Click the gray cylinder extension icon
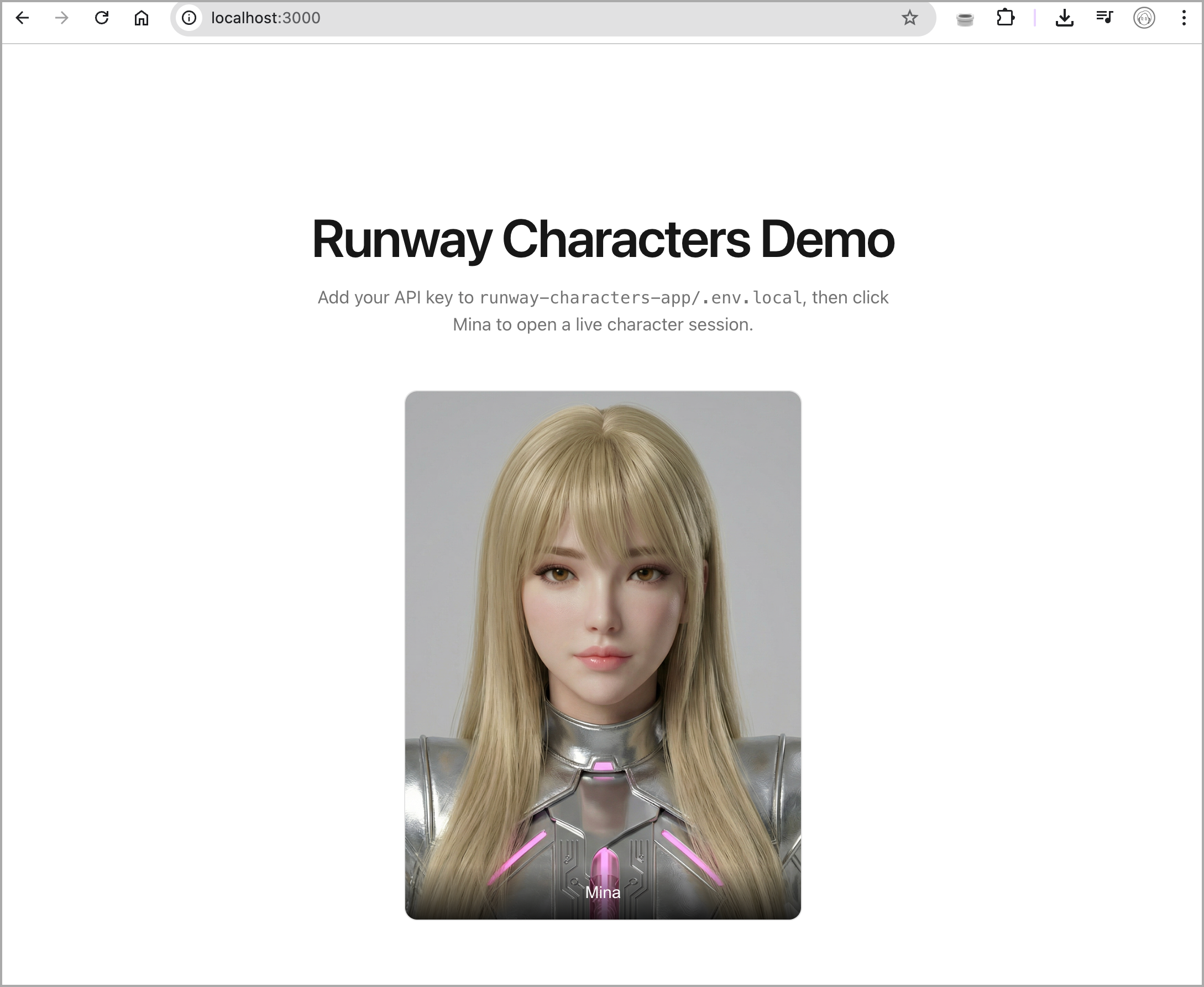1204x987 pixels. tap(965, 19)
